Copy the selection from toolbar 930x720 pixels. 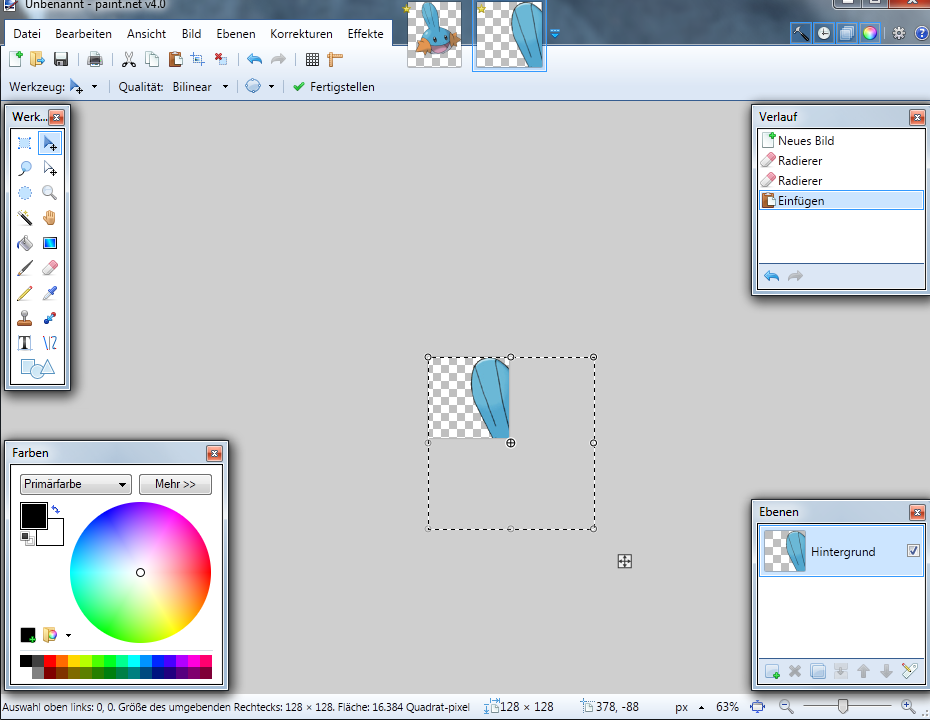[152, 59]
